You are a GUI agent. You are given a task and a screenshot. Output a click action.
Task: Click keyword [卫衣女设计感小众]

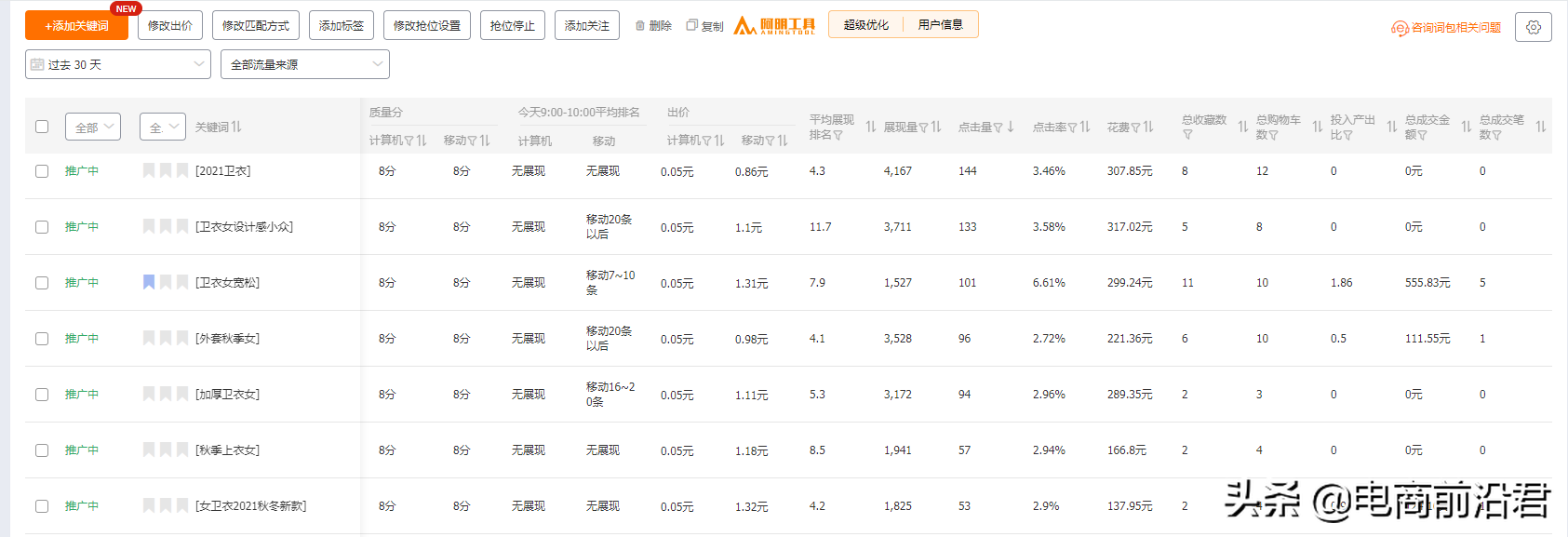coord(245,227)
